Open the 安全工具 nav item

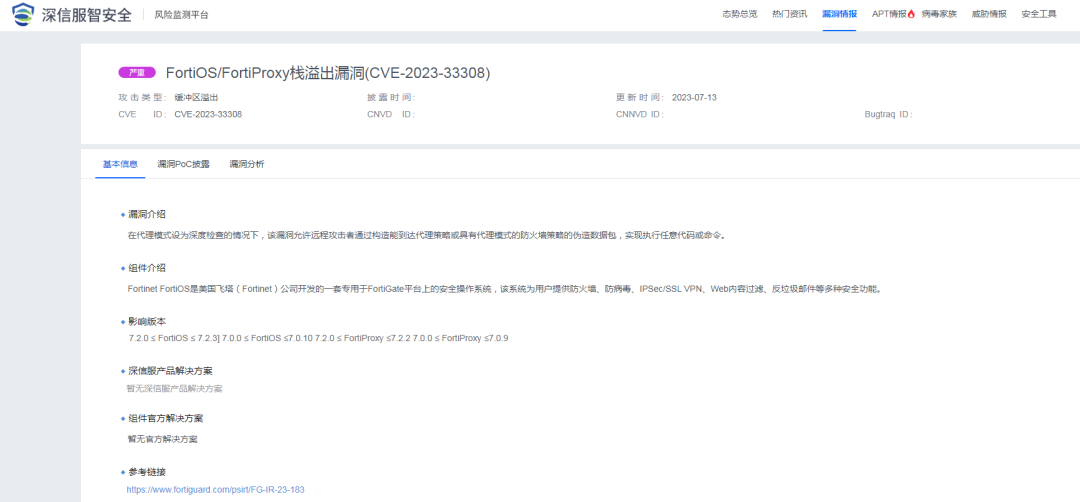[x=1039, y=14]
